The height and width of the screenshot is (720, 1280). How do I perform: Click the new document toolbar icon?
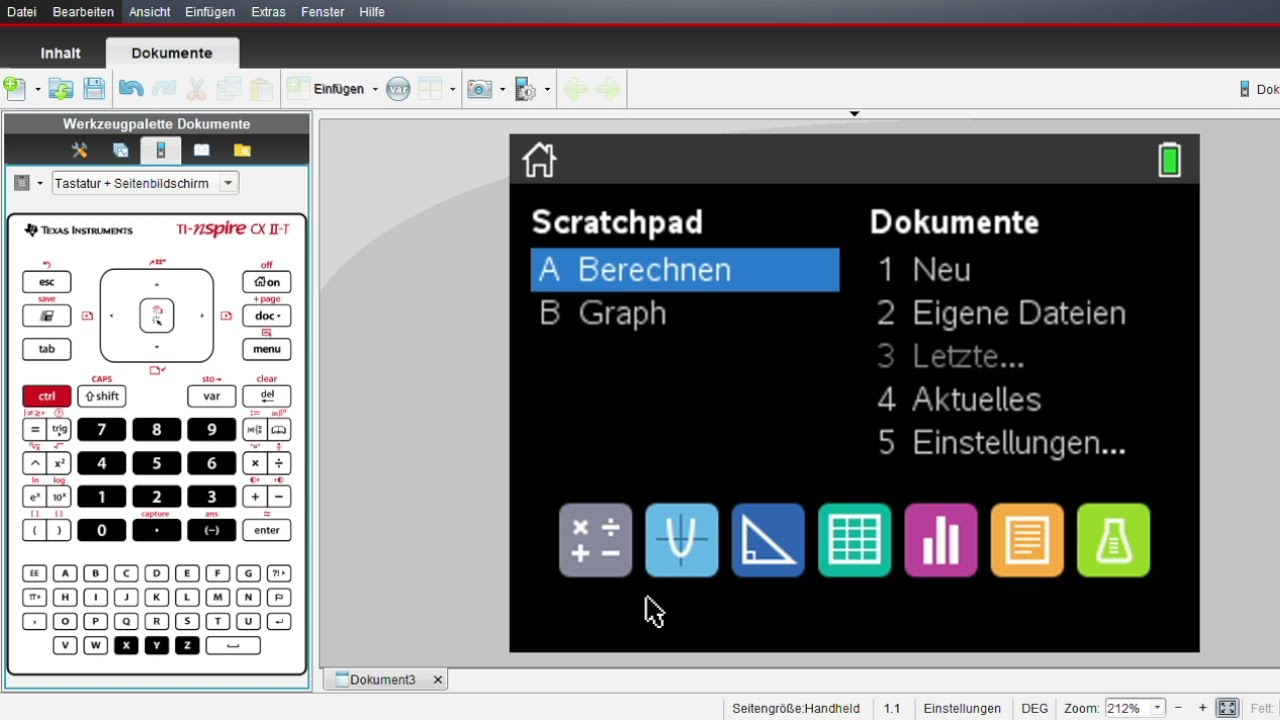15,89
